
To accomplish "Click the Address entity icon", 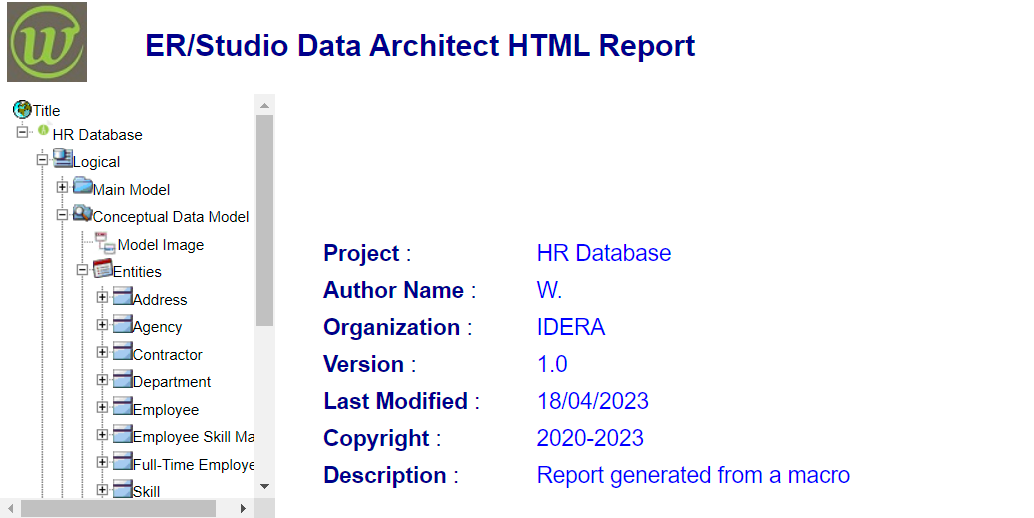I will [x=123, y=296].
